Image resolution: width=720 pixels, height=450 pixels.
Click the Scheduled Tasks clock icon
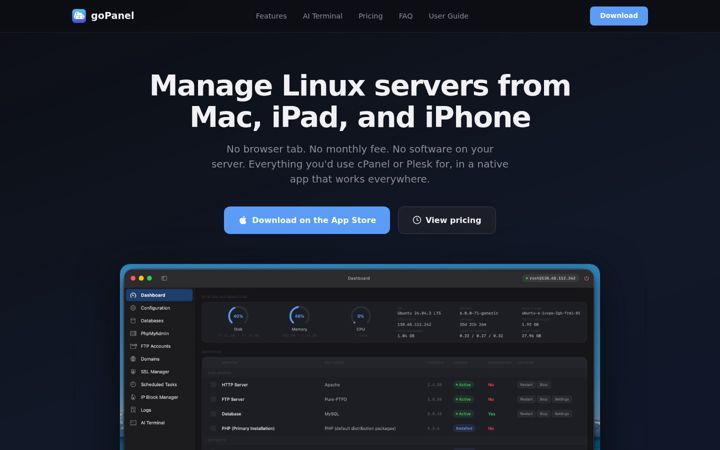pos(133,384)
